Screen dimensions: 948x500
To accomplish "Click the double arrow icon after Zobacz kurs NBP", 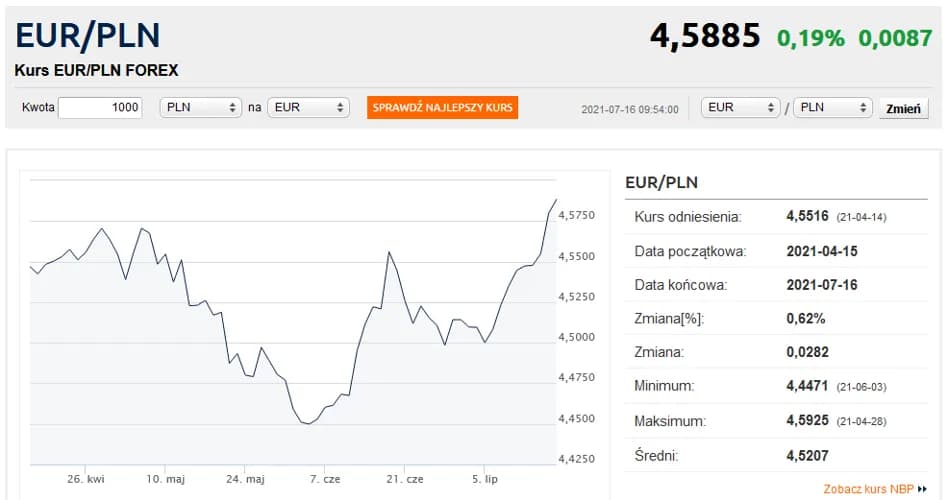I will (x=922, y=490).
